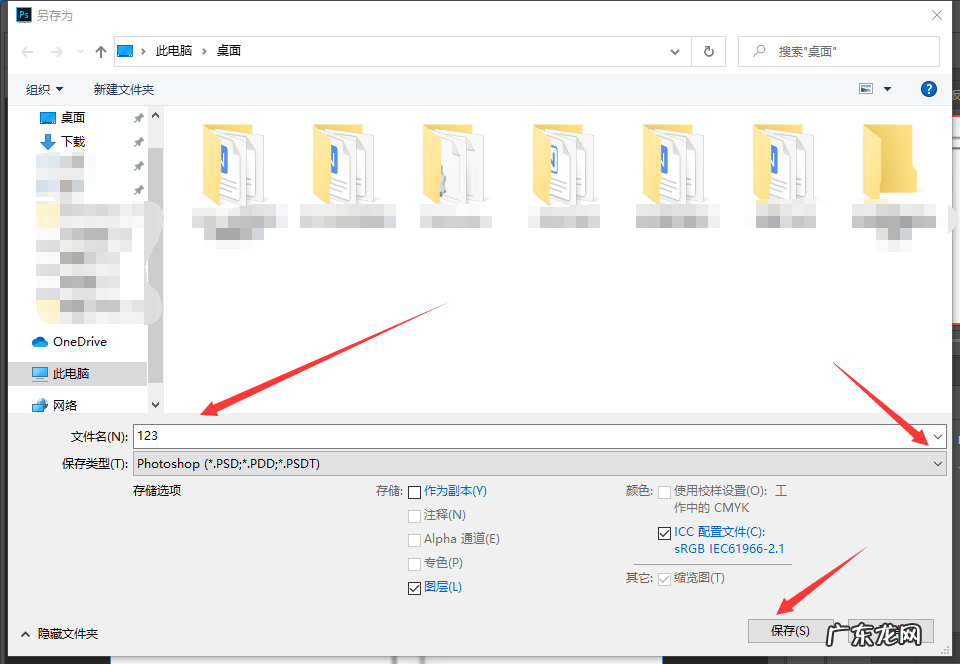Click the Photoshop icon in title bar
This screenshot has width=960, height=664.
23,15
